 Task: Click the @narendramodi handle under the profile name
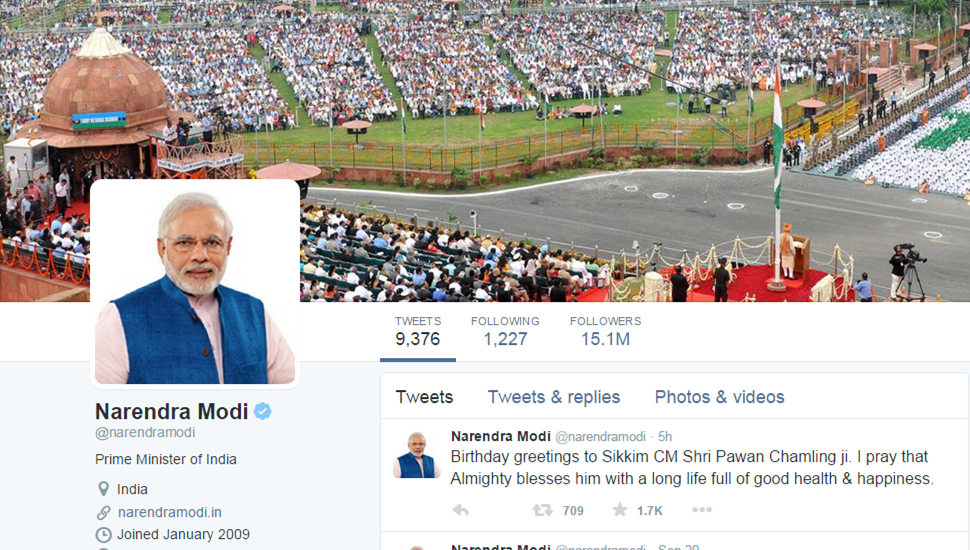pyautogui.click(x=145, y=432)
